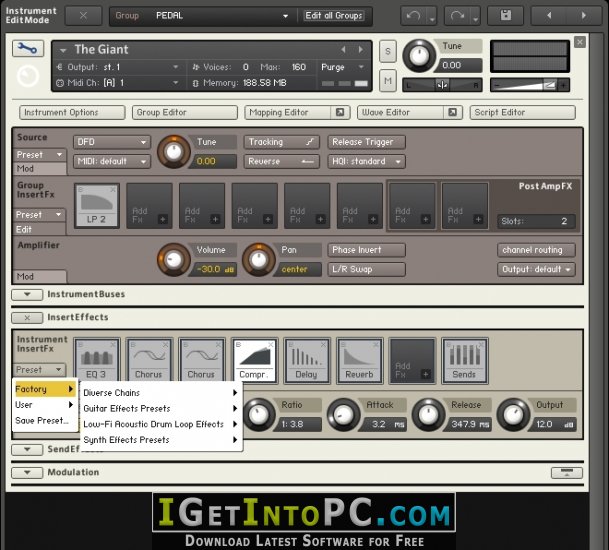Open the Script Editor
The height and width of the screenshot is (550, 609).
tap(522, 112)
